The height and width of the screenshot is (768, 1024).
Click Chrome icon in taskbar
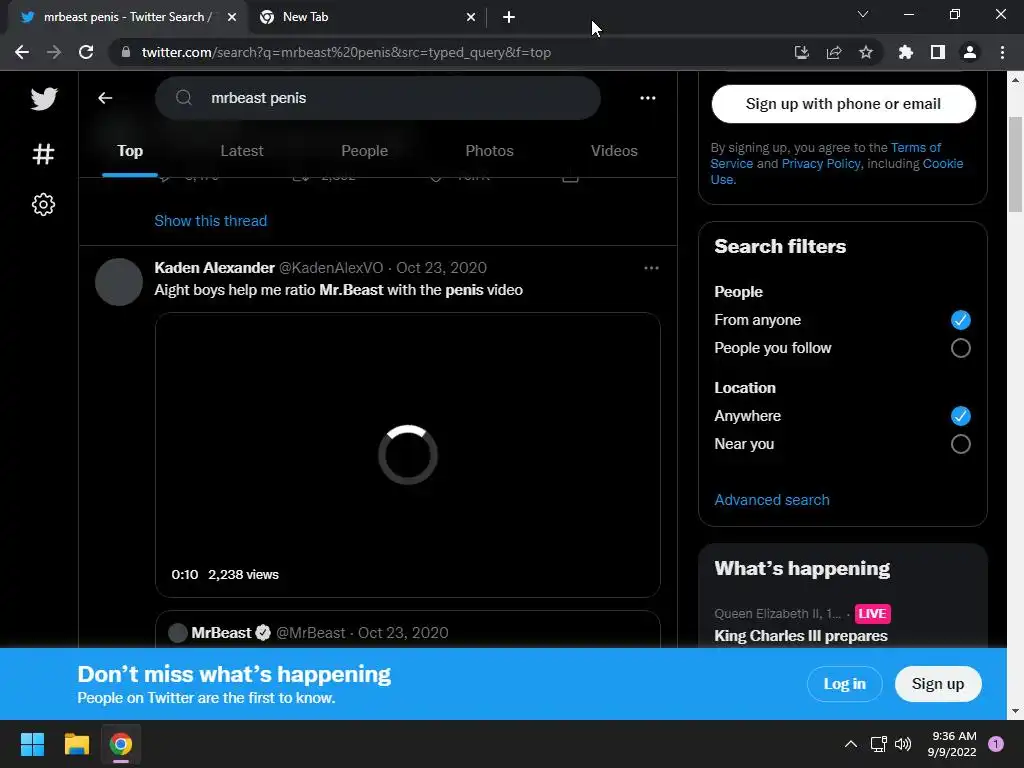coord(121,744)
